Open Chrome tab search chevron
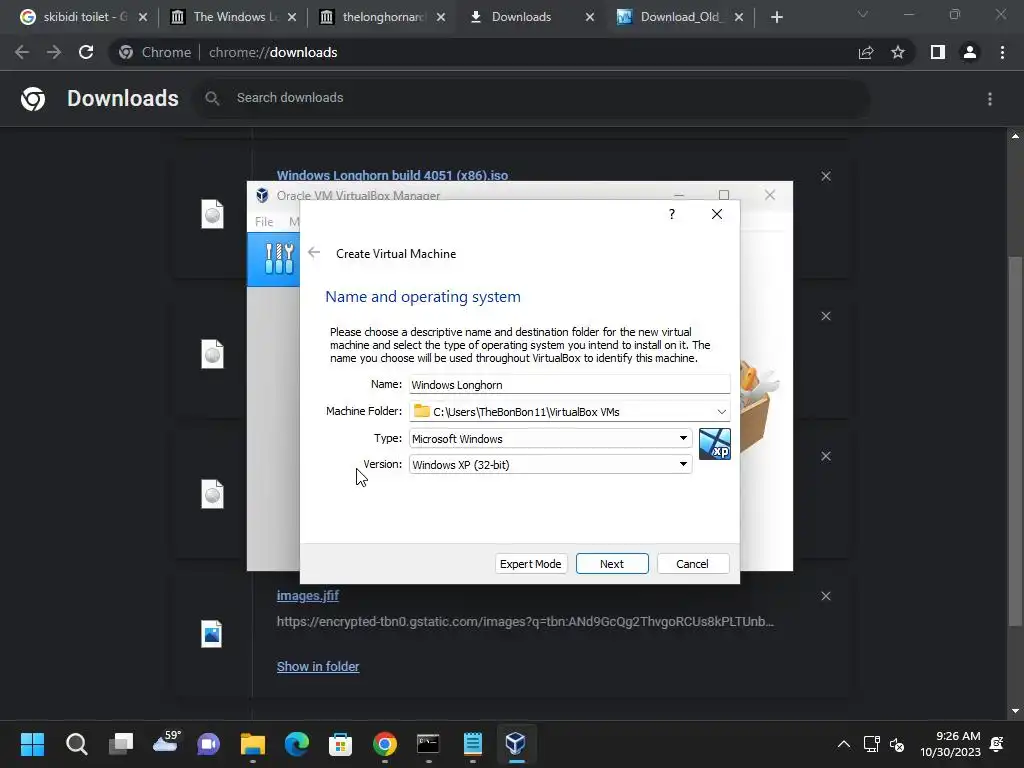 pos(863,15)
